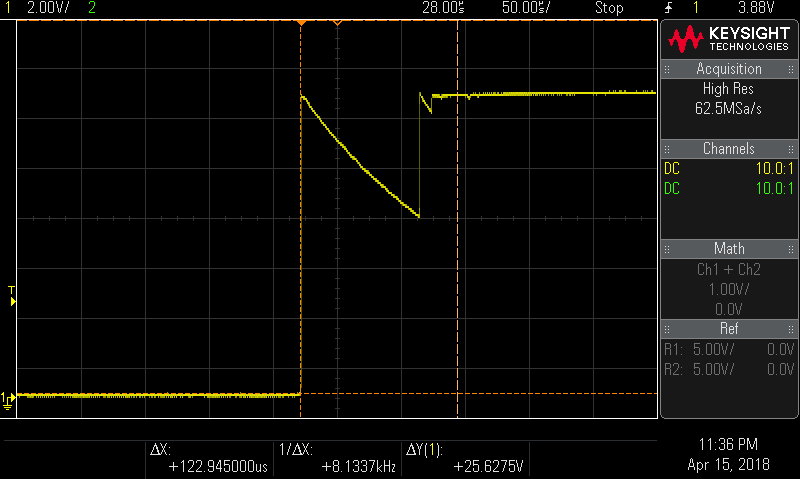
Task: Open the Acquisition panel header
Action: (x=729, y=69)
